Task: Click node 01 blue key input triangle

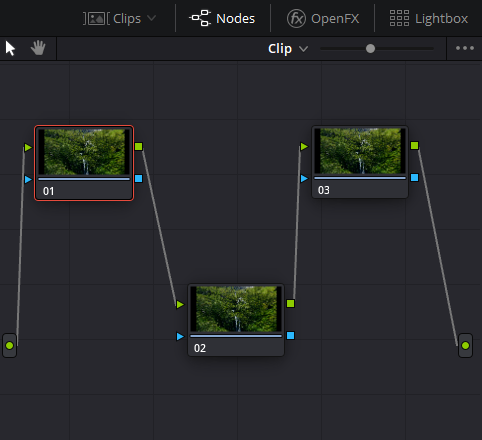Action: (28, 180)
